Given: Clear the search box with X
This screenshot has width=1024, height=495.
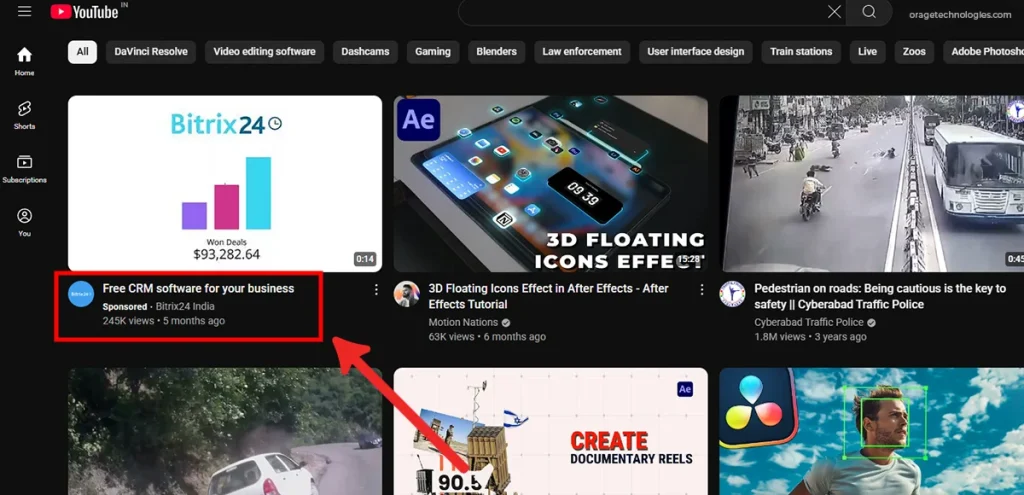Looking at the screenshot, I should pyautogui.click(x=834, y=12).
